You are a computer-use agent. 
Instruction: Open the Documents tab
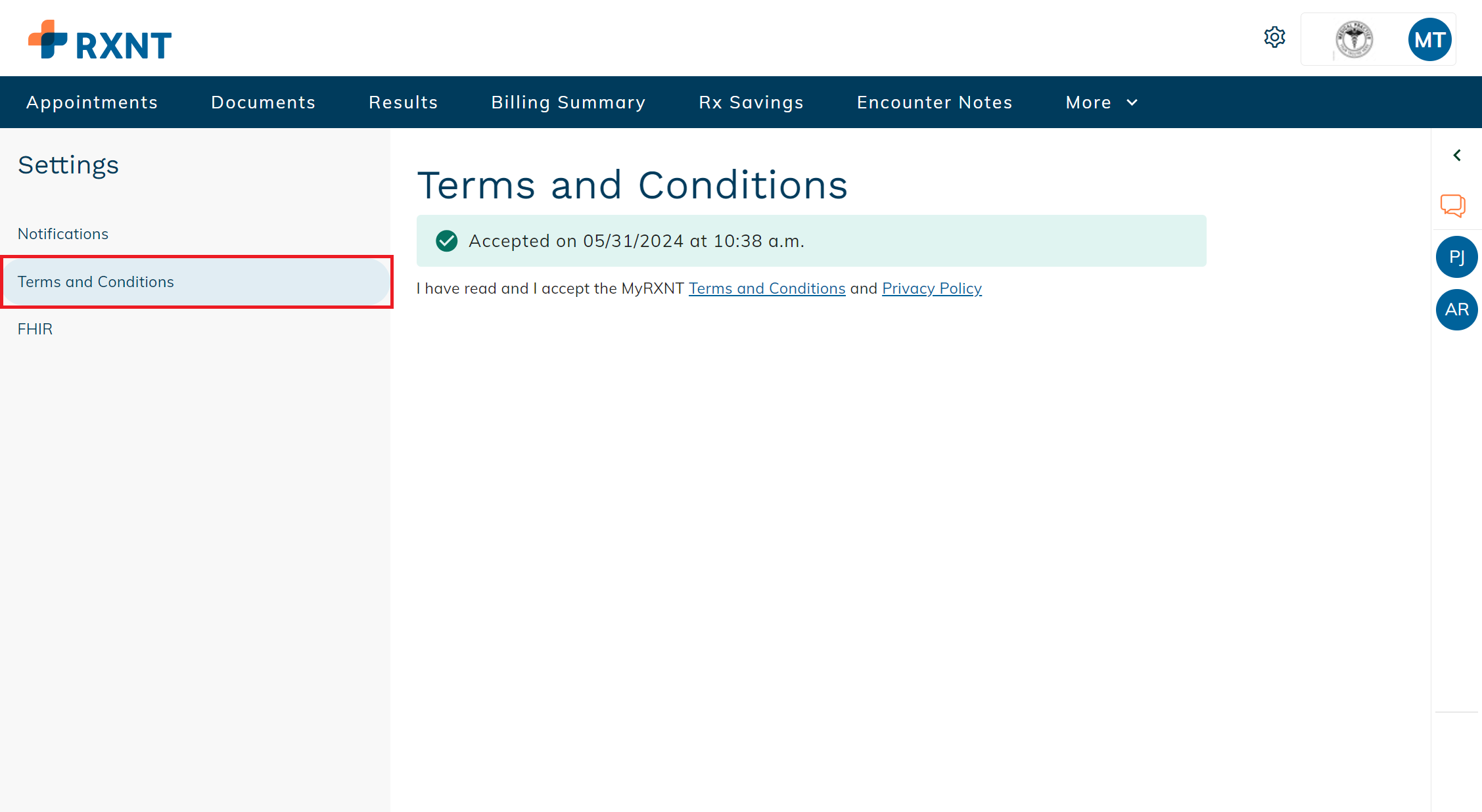pos(263,102)
